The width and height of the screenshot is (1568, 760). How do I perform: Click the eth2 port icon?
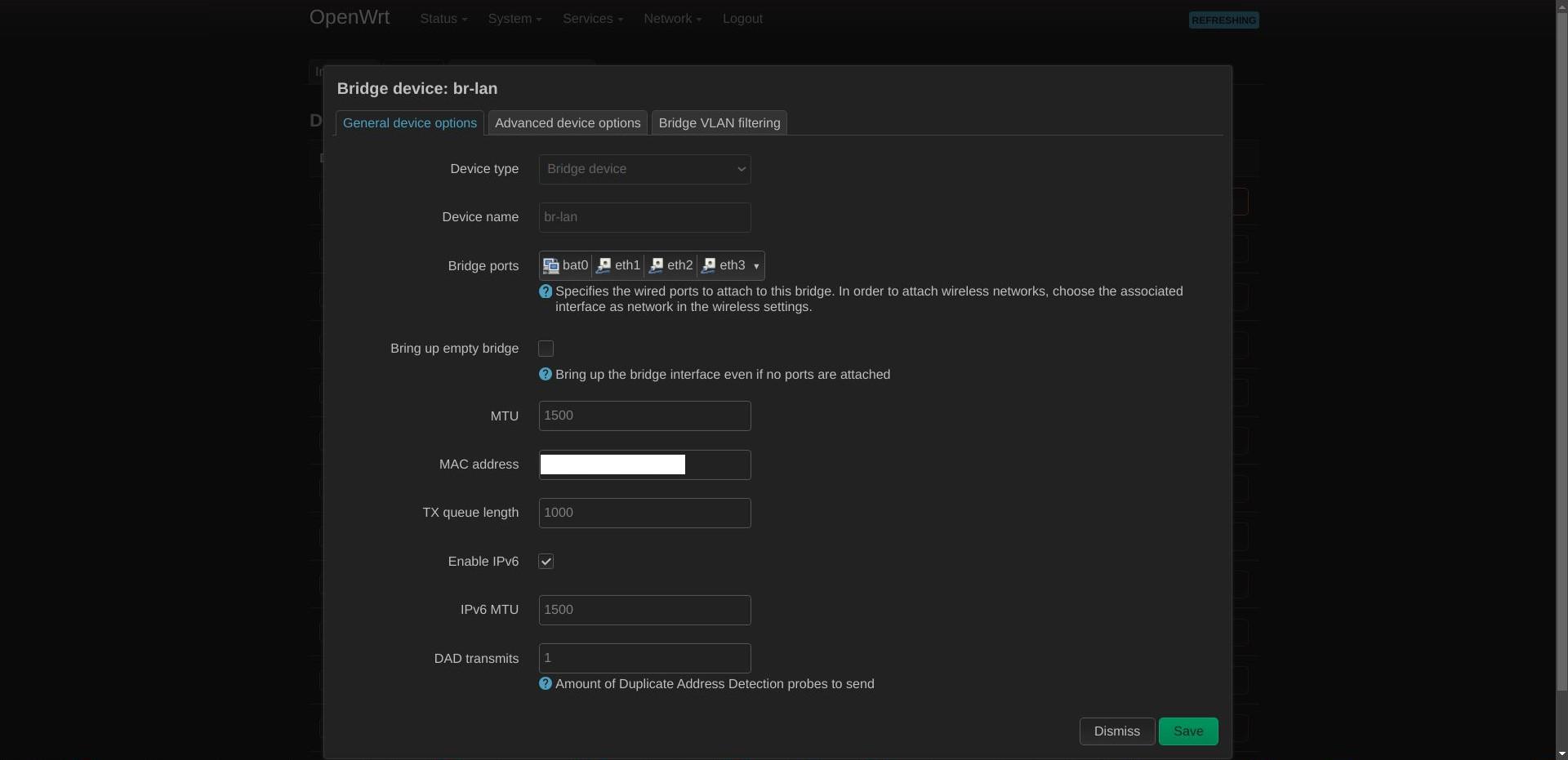(656, 266)
